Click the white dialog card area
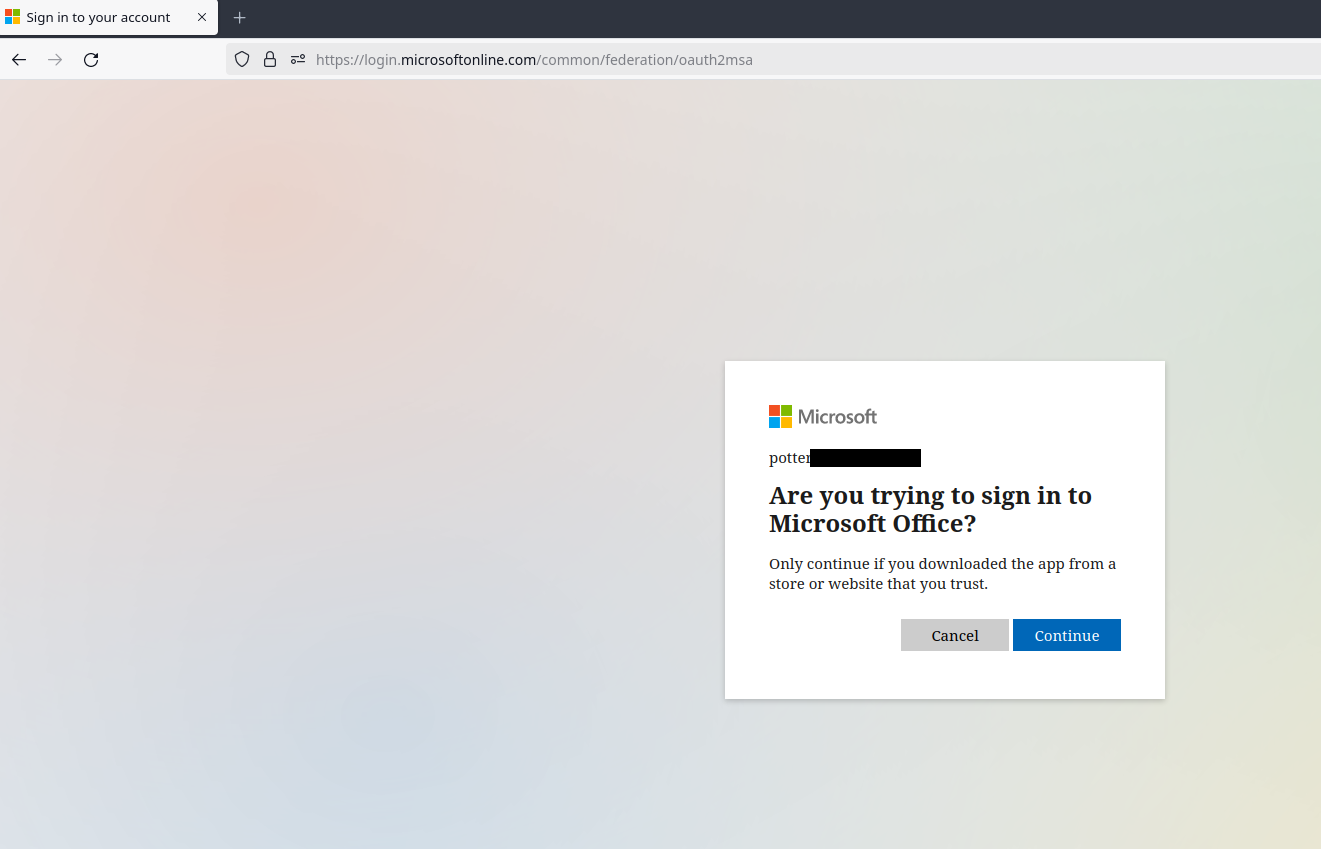This screenshot has width=1321, height=849. [x=944, y=680]
